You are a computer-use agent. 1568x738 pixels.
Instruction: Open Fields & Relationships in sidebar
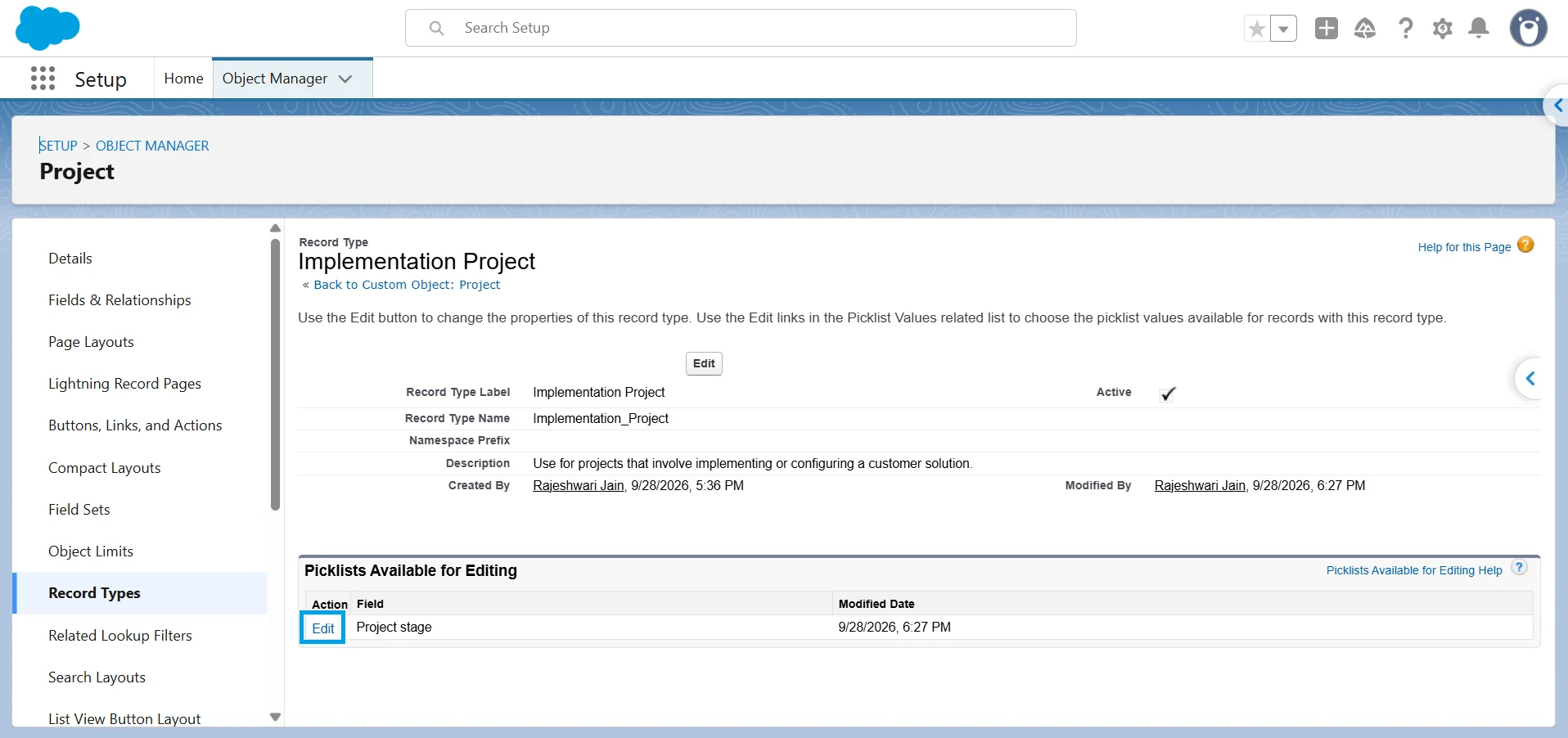coord(119,300)
